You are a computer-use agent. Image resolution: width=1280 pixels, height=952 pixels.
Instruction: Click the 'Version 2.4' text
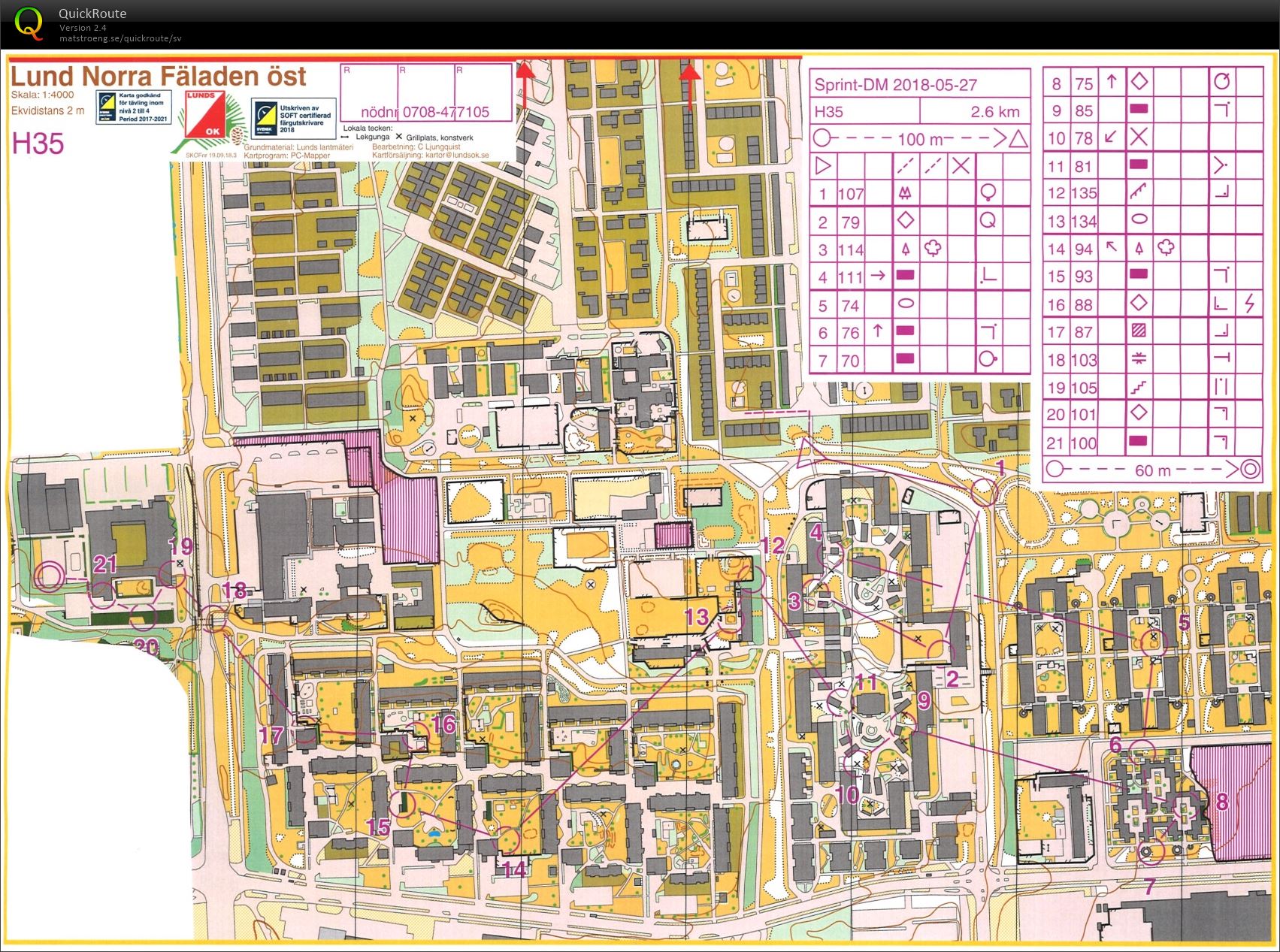click(83, 28)
